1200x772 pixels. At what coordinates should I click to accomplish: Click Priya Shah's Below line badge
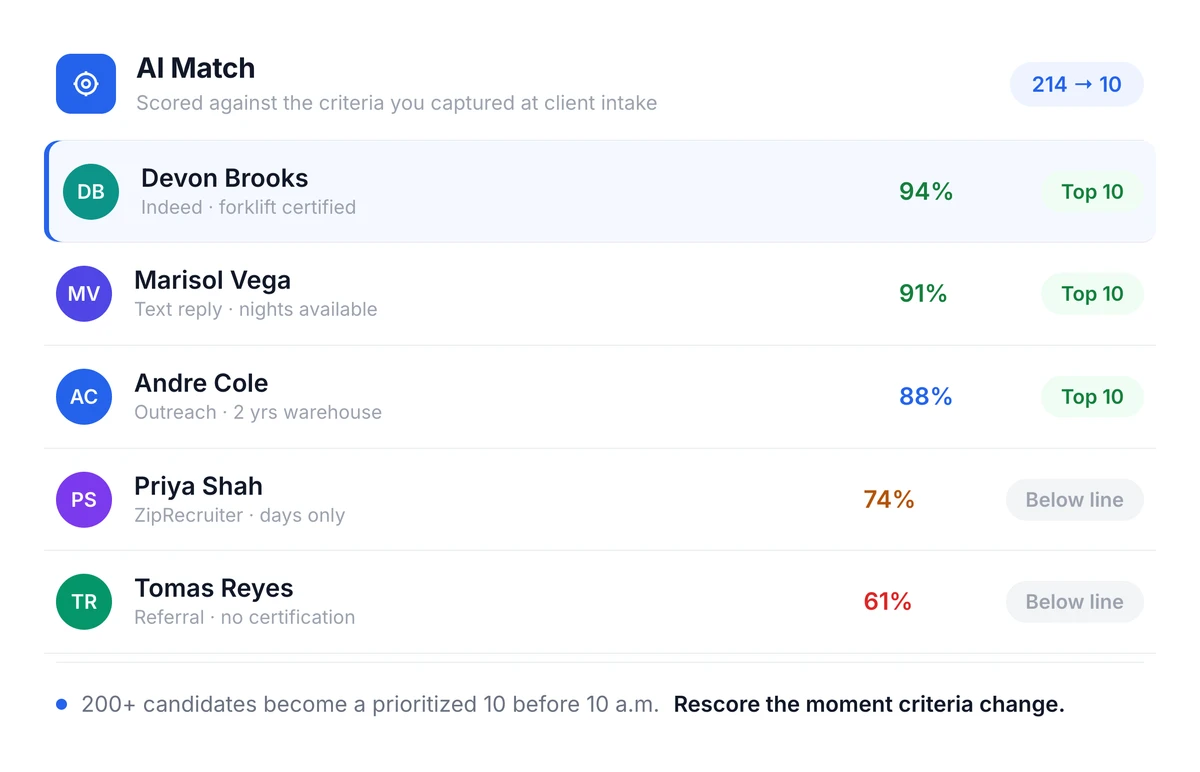tap(1074, 500)
